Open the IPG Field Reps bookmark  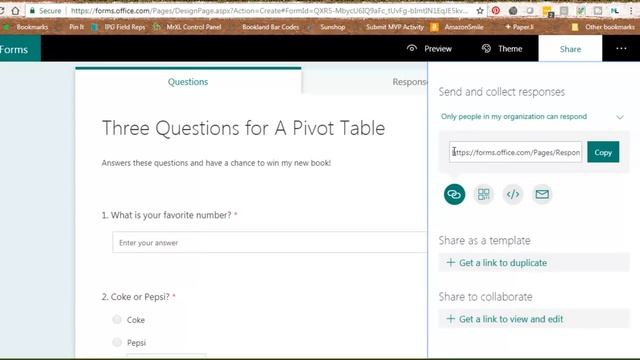[x=119, y=27]
